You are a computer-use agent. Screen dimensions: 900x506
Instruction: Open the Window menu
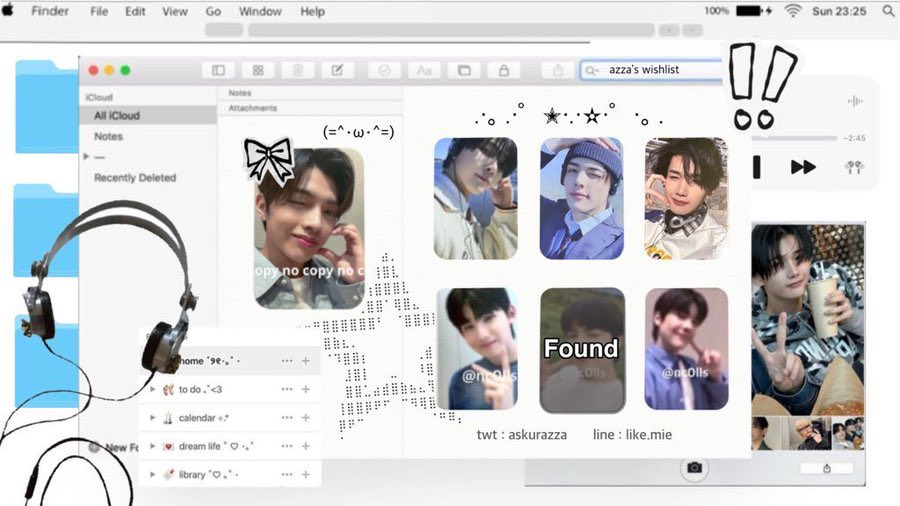(x=260, y=11)
